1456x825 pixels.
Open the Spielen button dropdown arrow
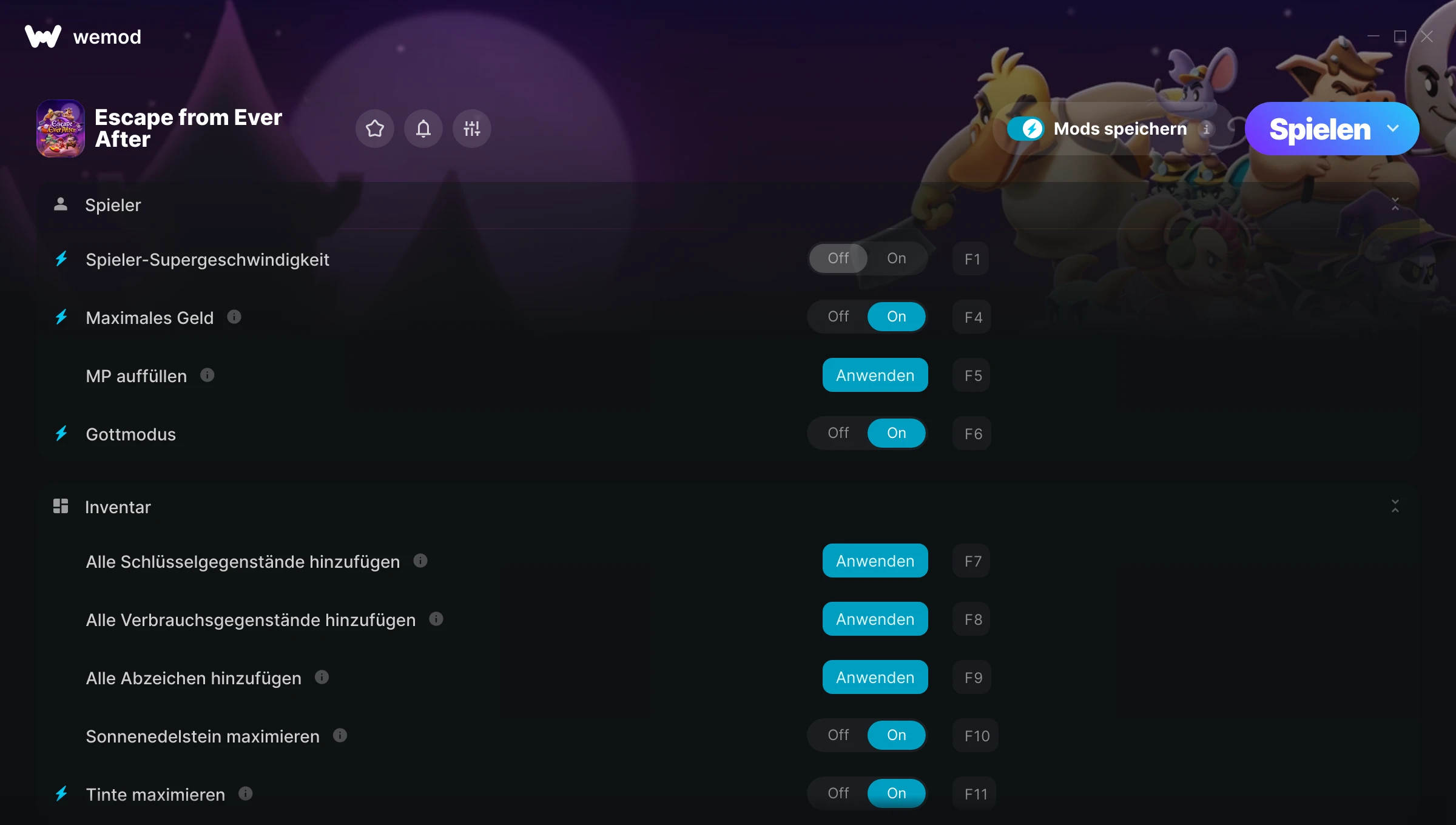tap(1393, 129)
